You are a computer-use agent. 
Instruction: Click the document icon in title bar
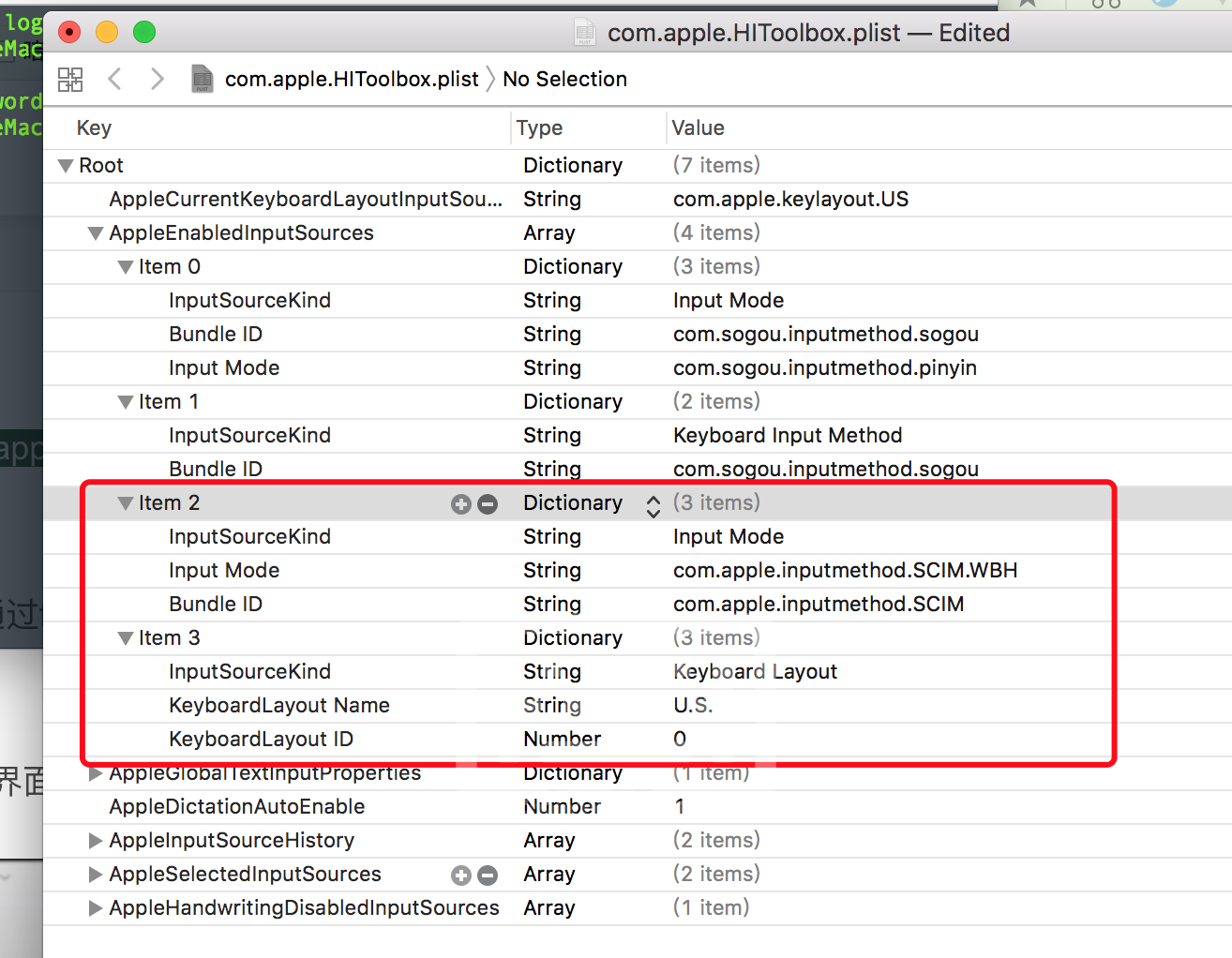click(x=584, y=32)
